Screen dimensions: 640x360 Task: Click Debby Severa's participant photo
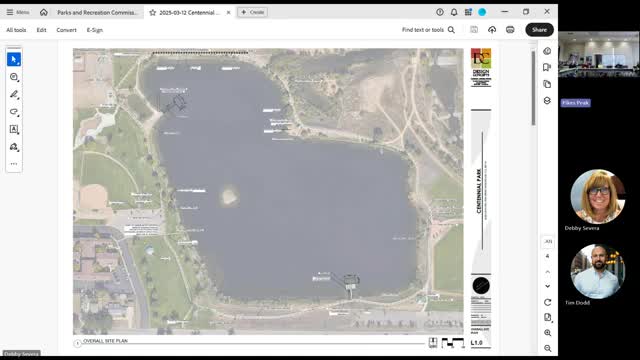pos(598,197)
